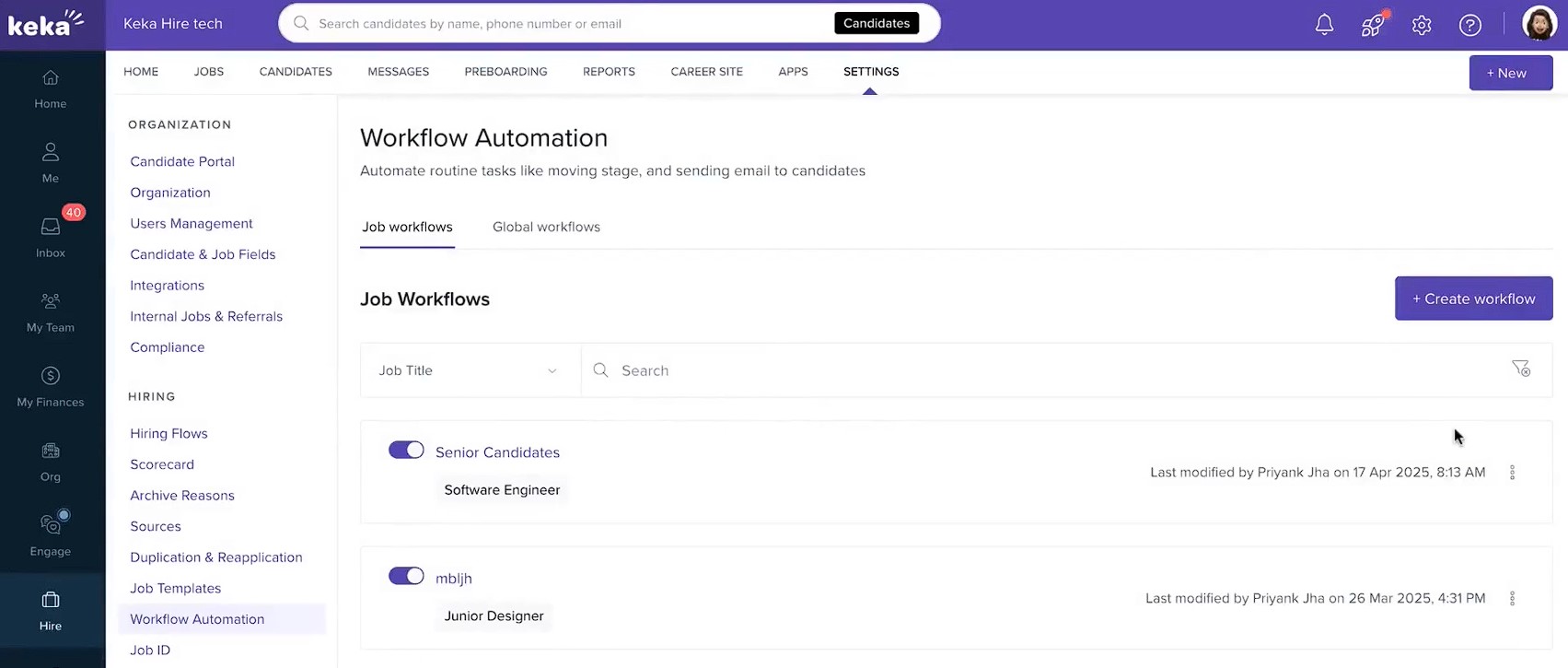Open the Senior Candidates workflow

coord(497,452)
